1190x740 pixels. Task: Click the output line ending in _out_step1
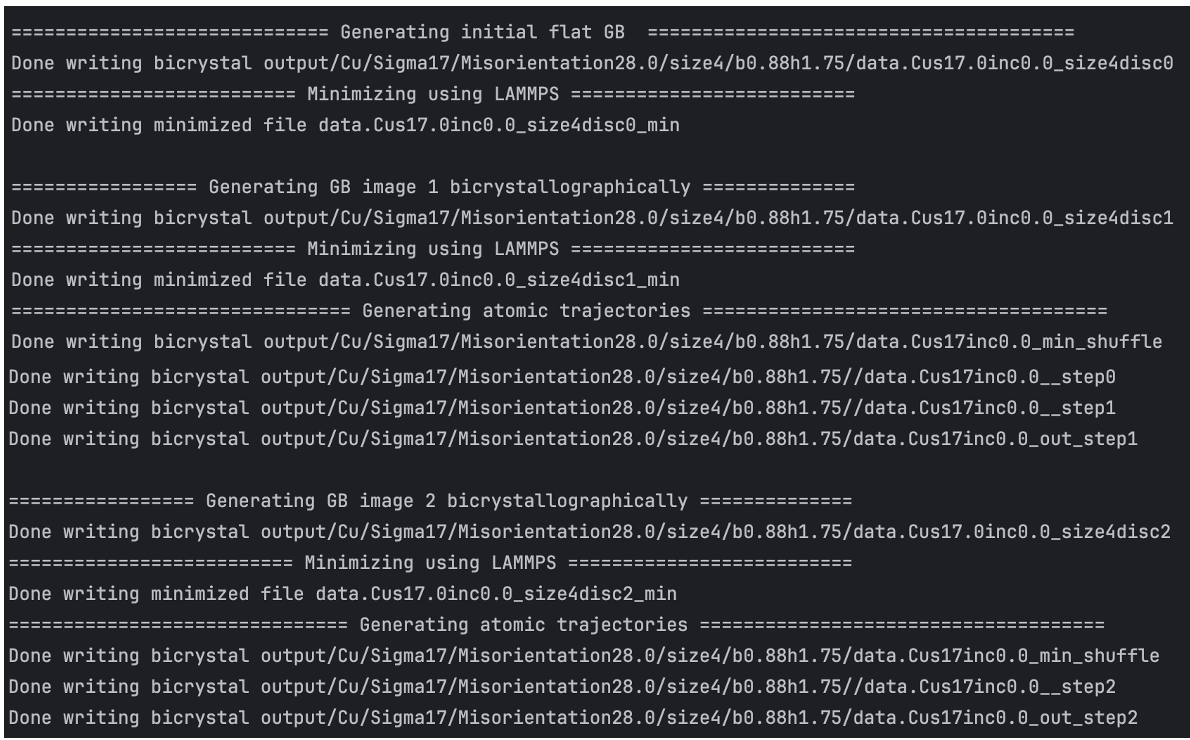pos(573,438)
